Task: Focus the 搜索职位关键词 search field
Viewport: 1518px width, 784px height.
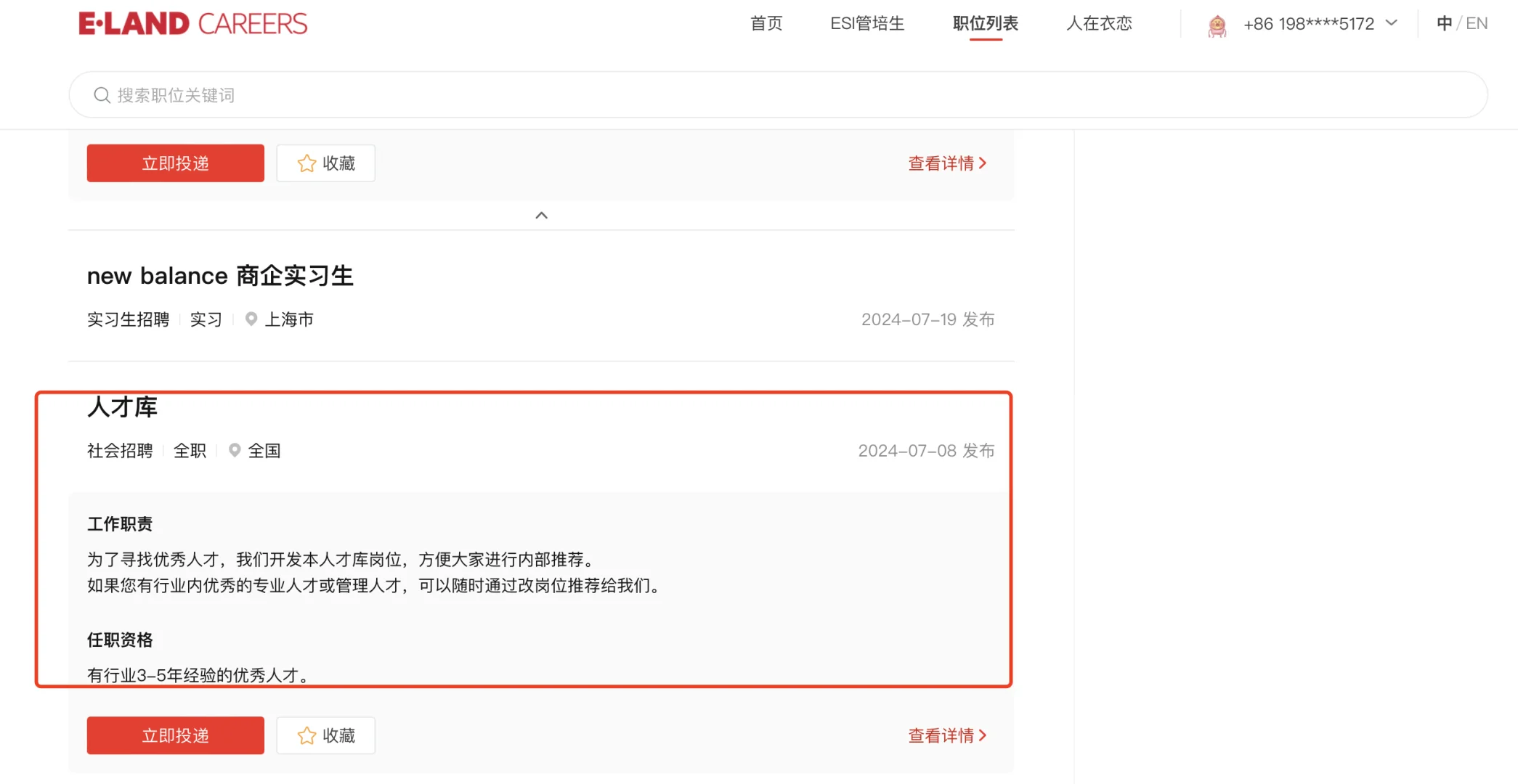Action: (726, 95)
